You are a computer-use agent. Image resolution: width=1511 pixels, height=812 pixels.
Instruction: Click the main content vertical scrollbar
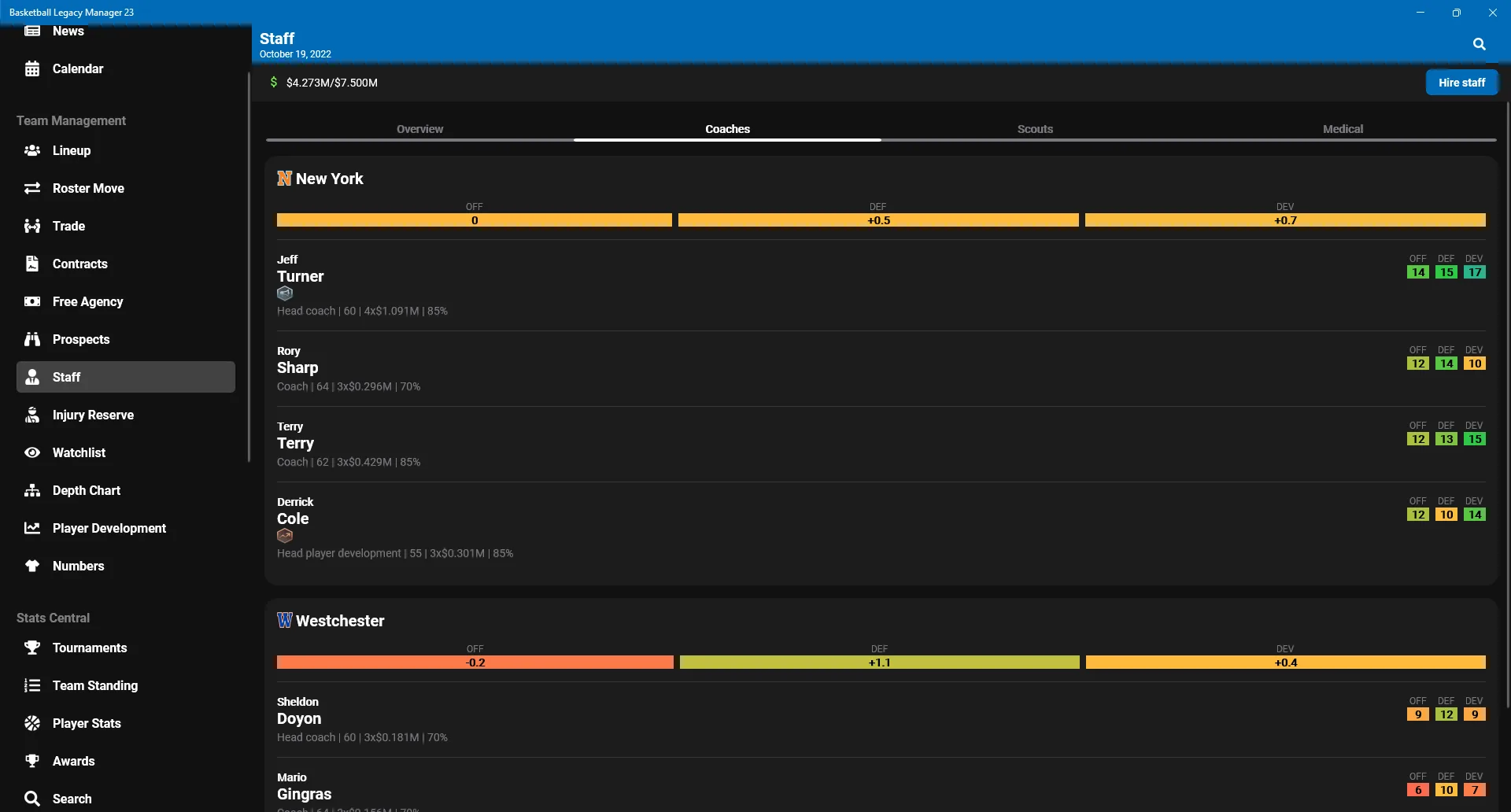point(1507,405)
